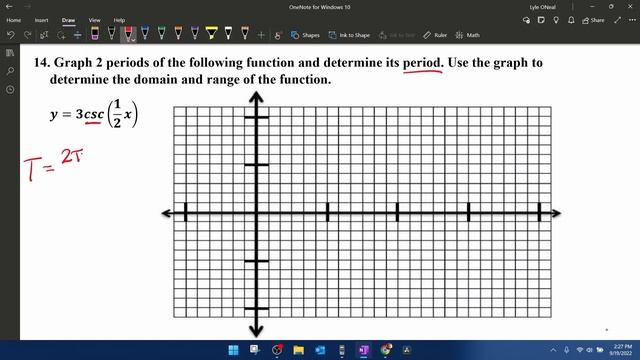This screenshot has height=360, width=640.
Task: Click the OneNote taskbar icon
Action: [363, 350]
